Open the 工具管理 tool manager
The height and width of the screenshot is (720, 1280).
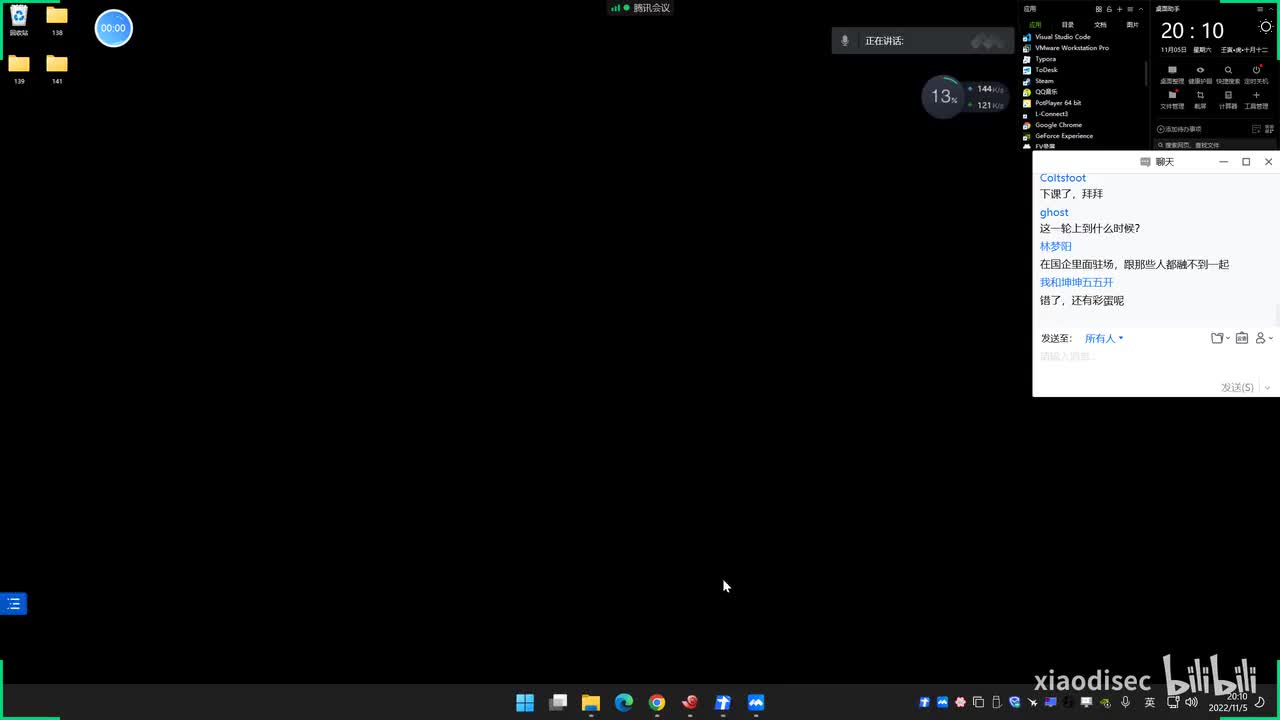1256,100
